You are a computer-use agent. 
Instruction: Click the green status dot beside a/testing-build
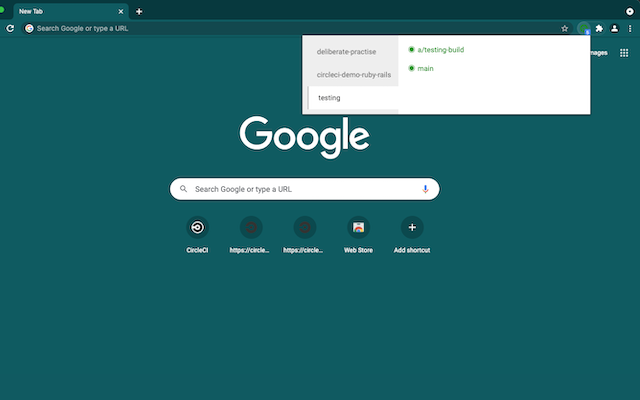(411, 50)
